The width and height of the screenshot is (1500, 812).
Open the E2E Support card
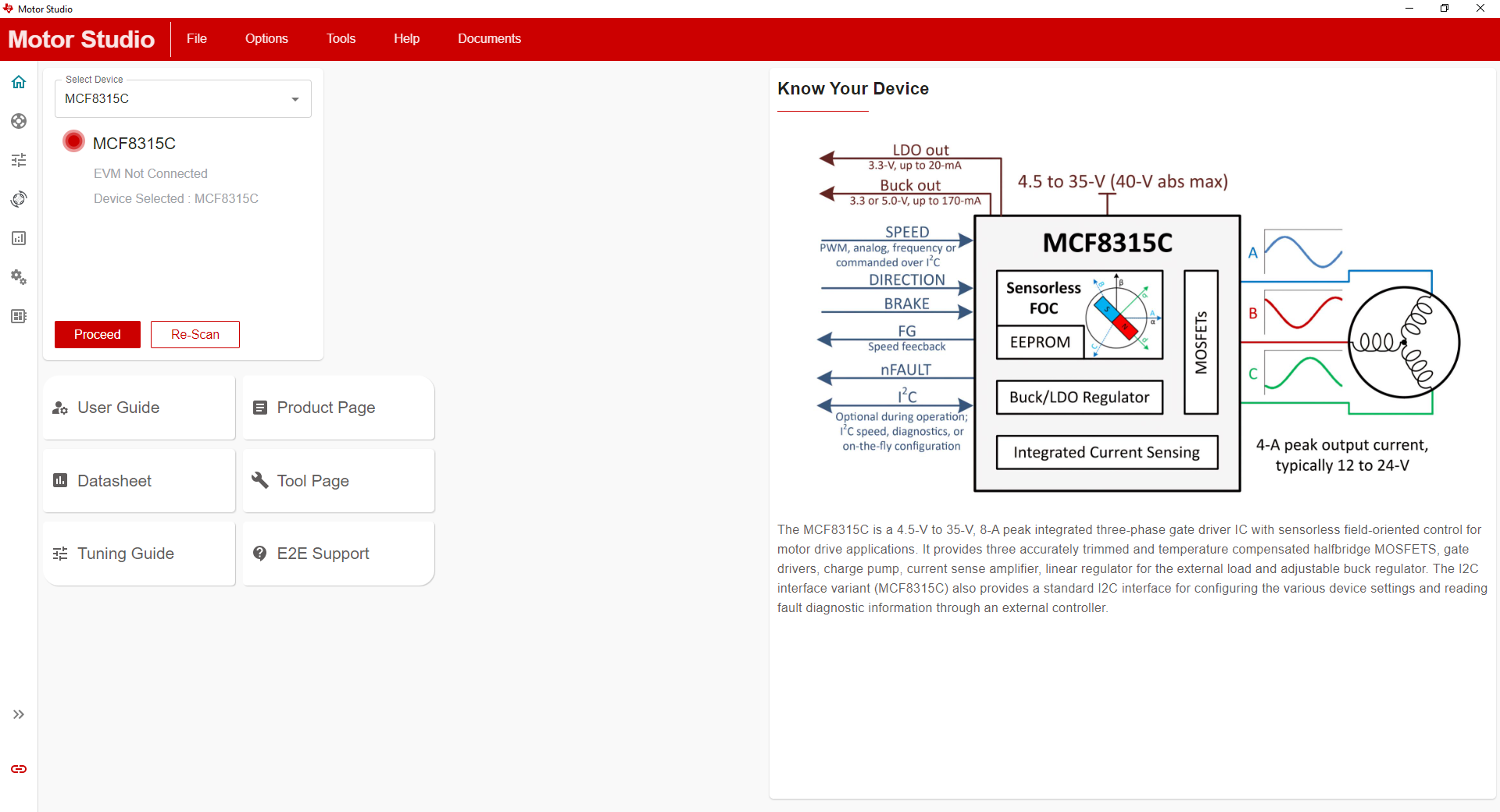click(x=338, y=554)
